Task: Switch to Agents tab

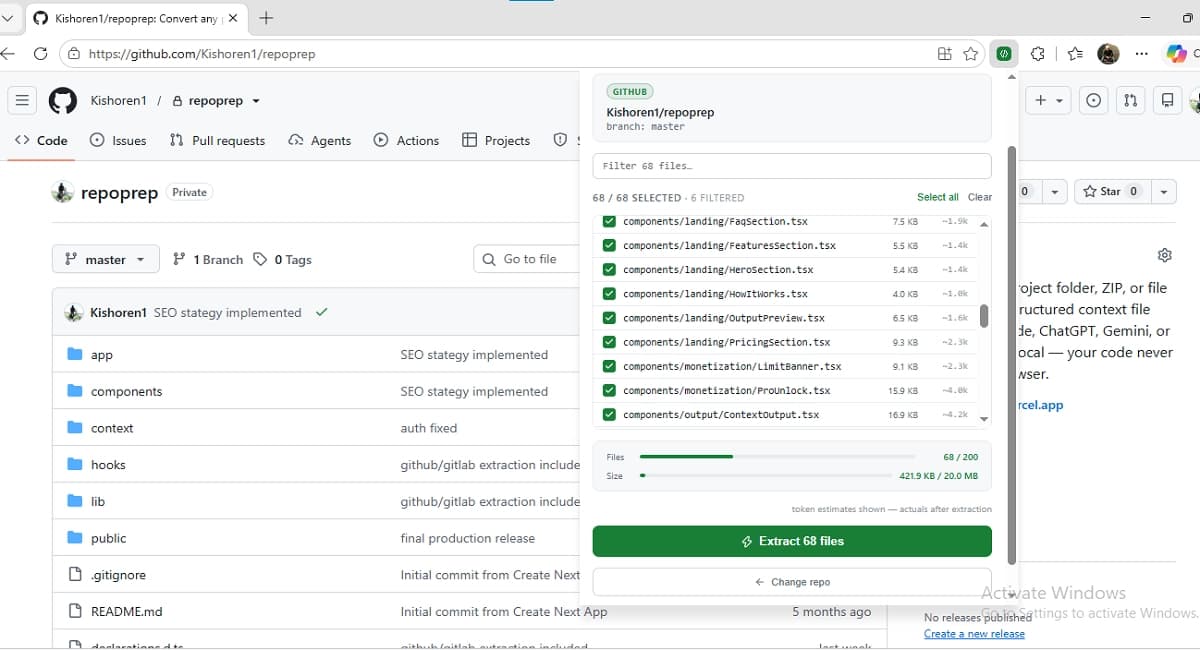Action: coord(319,140)
